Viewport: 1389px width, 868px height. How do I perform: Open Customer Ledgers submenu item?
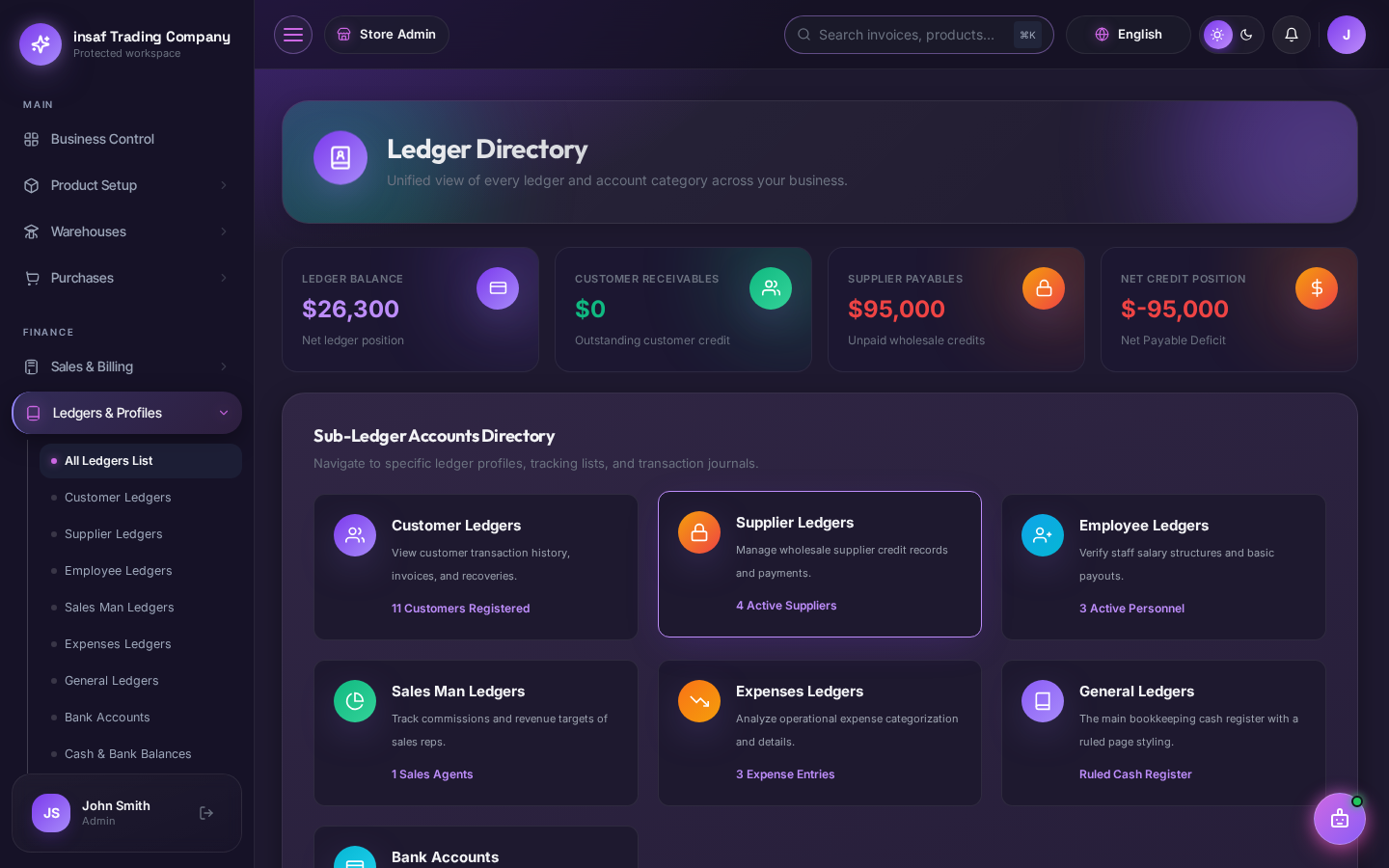141,498
